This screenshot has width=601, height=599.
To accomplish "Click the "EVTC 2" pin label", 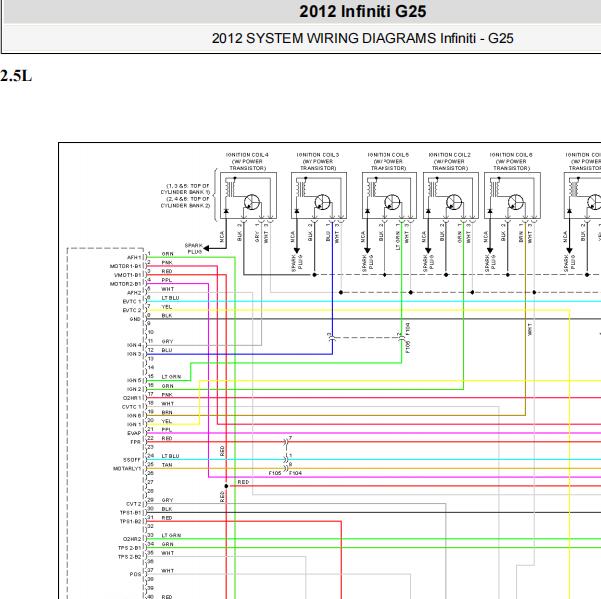I will pyautogui.click(x=132, y=310).
